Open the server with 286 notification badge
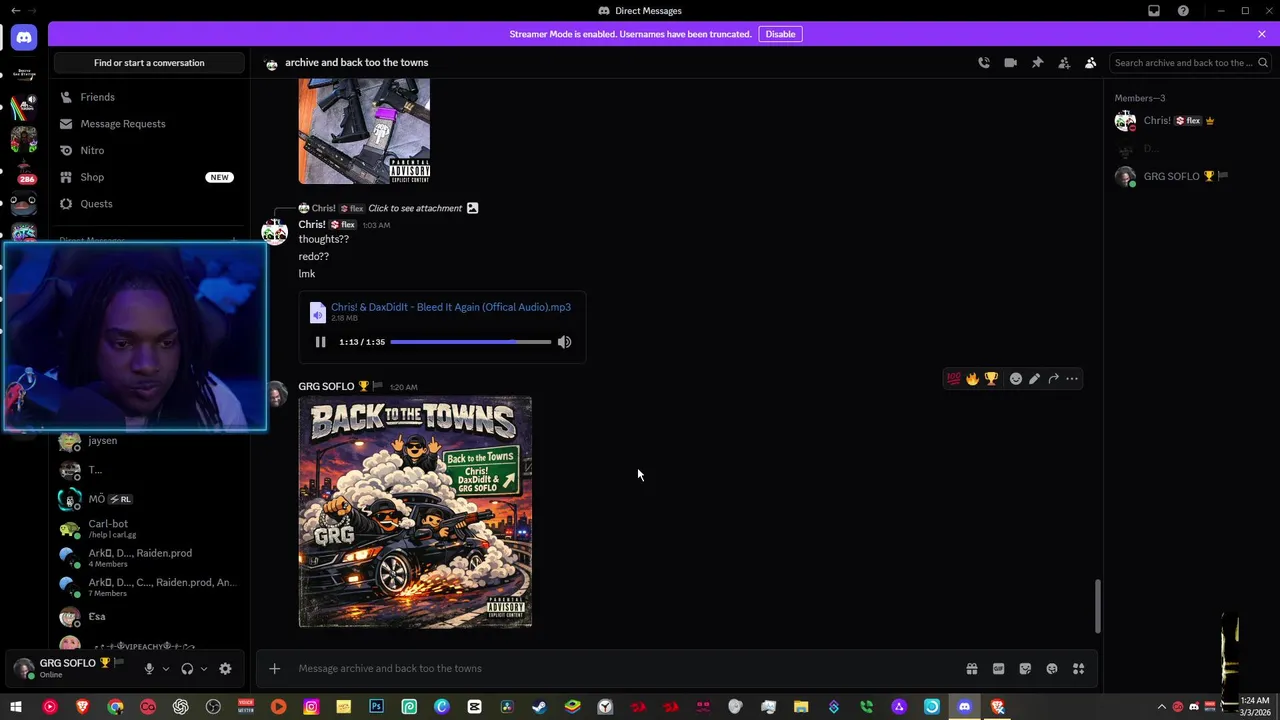Viewport: 1280px width, 720px height. click(25, 172)
